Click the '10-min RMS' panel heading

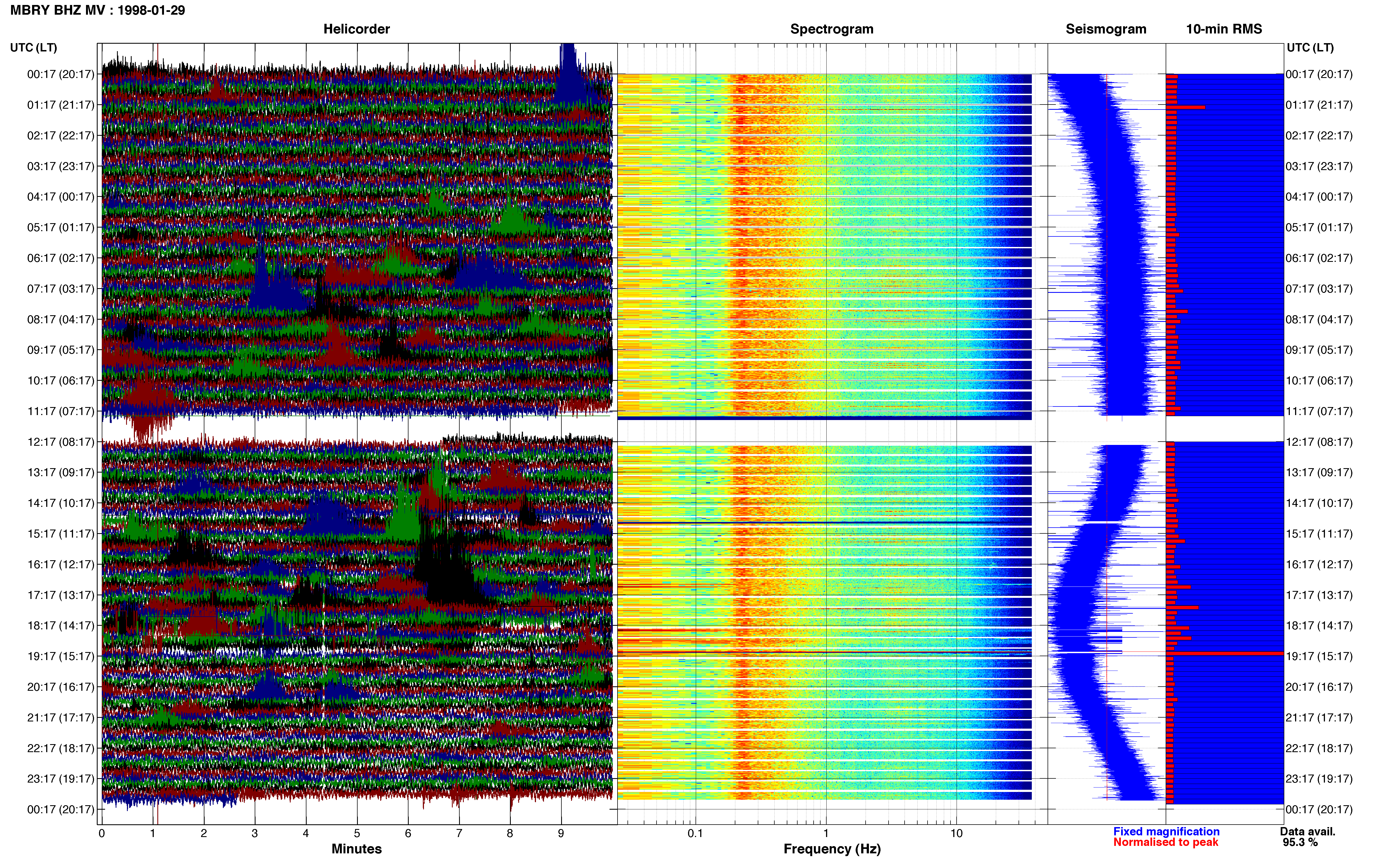(1224, 29)
